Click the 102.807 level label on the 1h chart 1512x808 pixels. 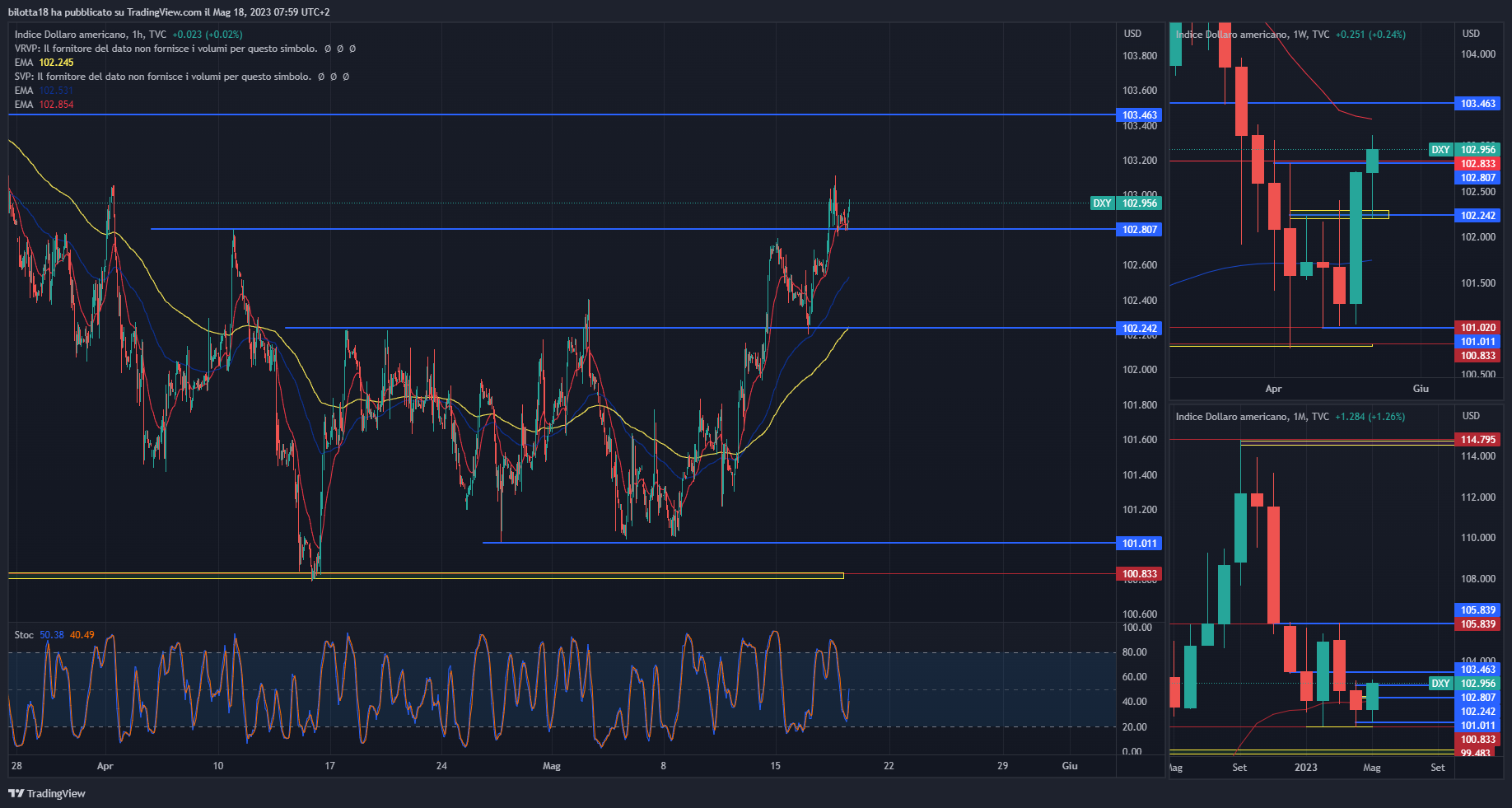[x=1140, y=230]
